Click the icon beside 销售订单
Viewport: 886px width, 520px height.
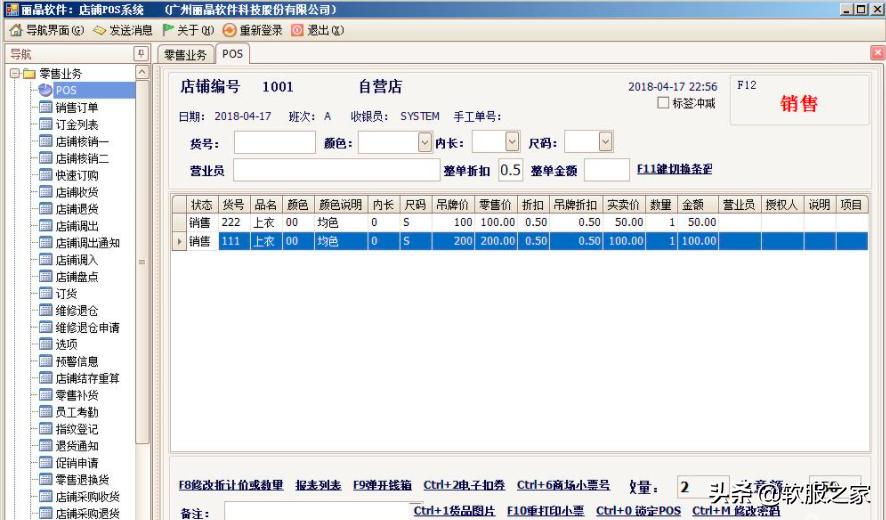click(46, 107)
